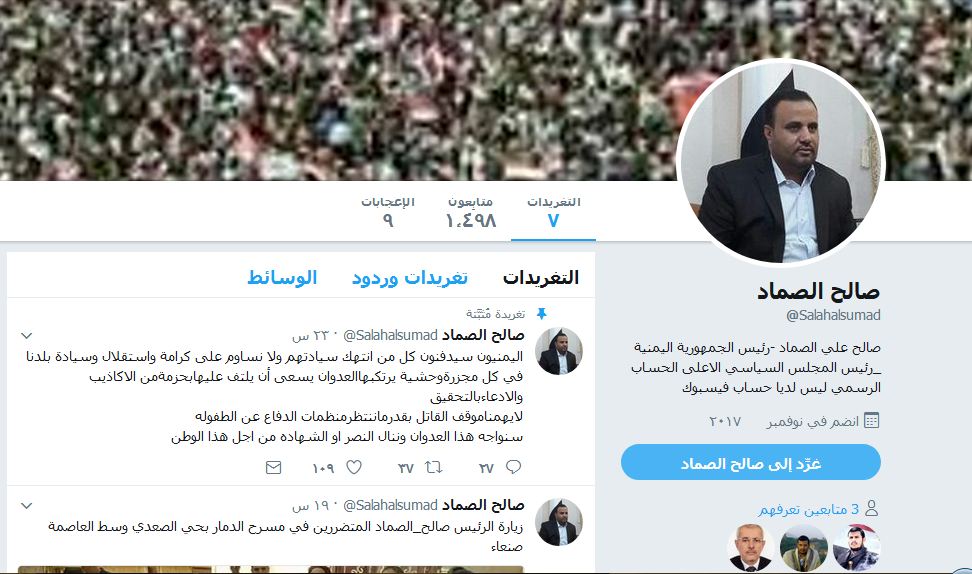Expand the pinned tweet options chevron
This screenshot has height=574, width=972.
[26, 335]
